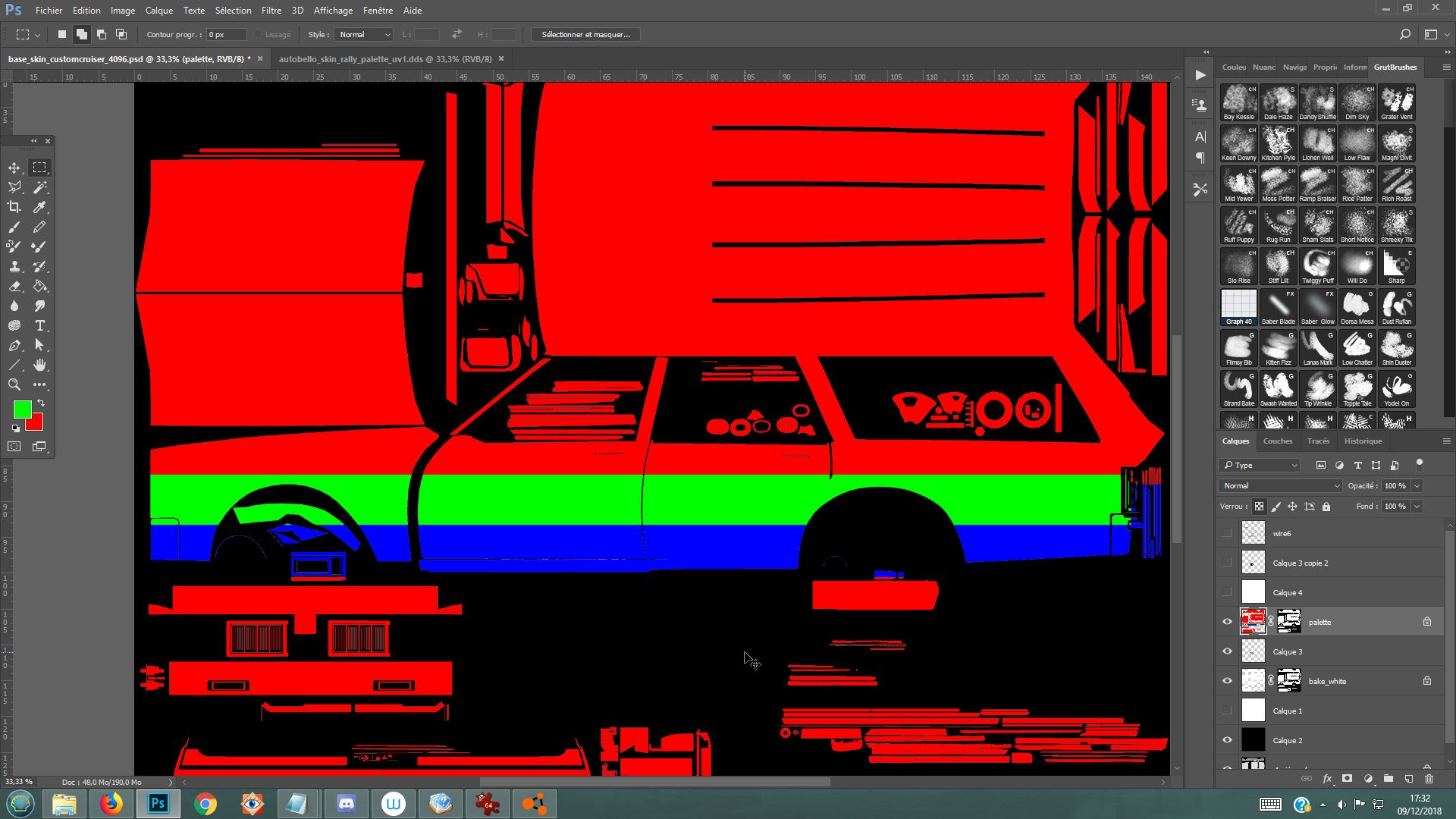The height and width of the screenshot is (819, 1456).
Task: Open the Style dropdown set to Normal
Action: point(364,35)
